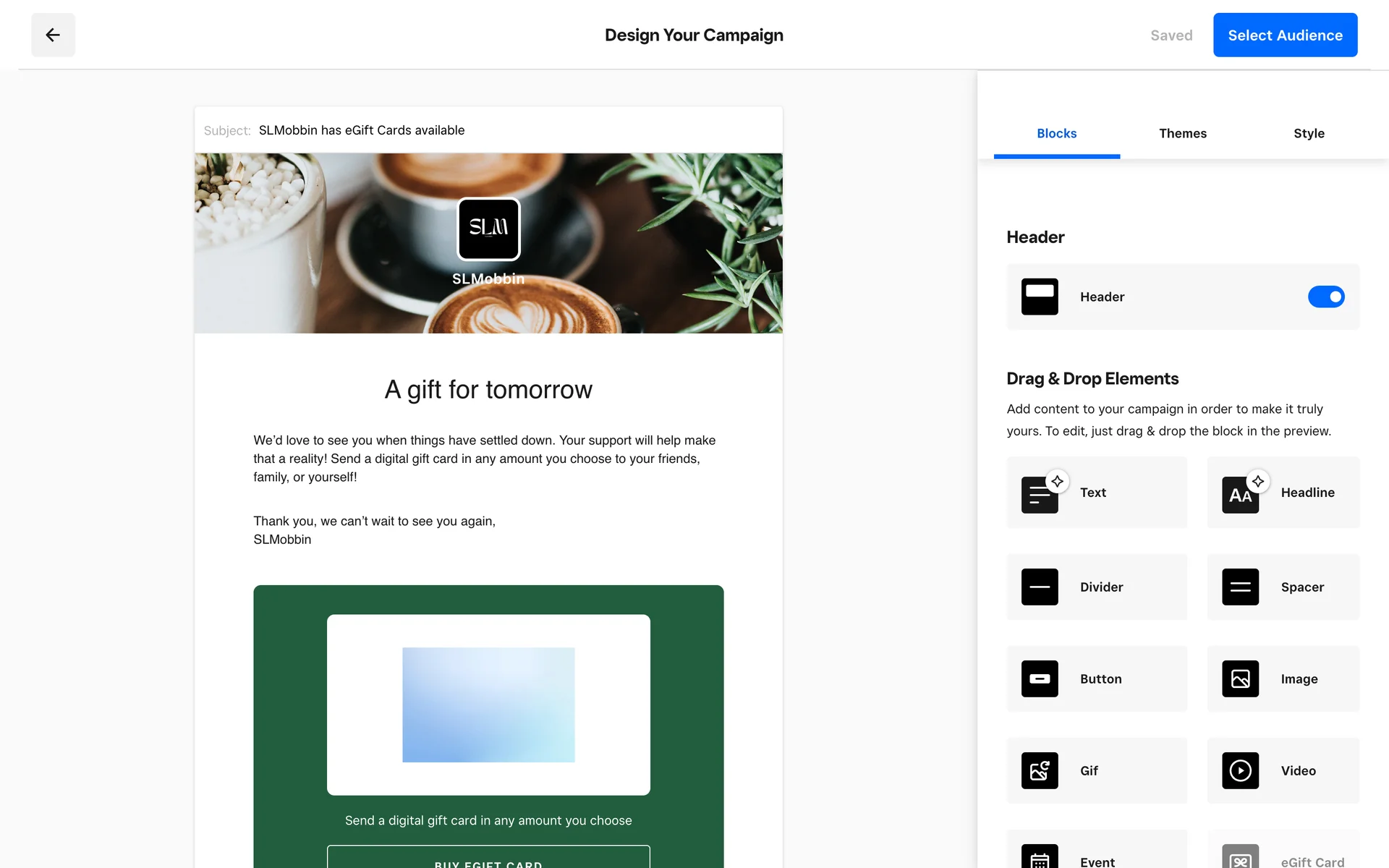Click the eGift Card block icon

(x=1239, y=859)
